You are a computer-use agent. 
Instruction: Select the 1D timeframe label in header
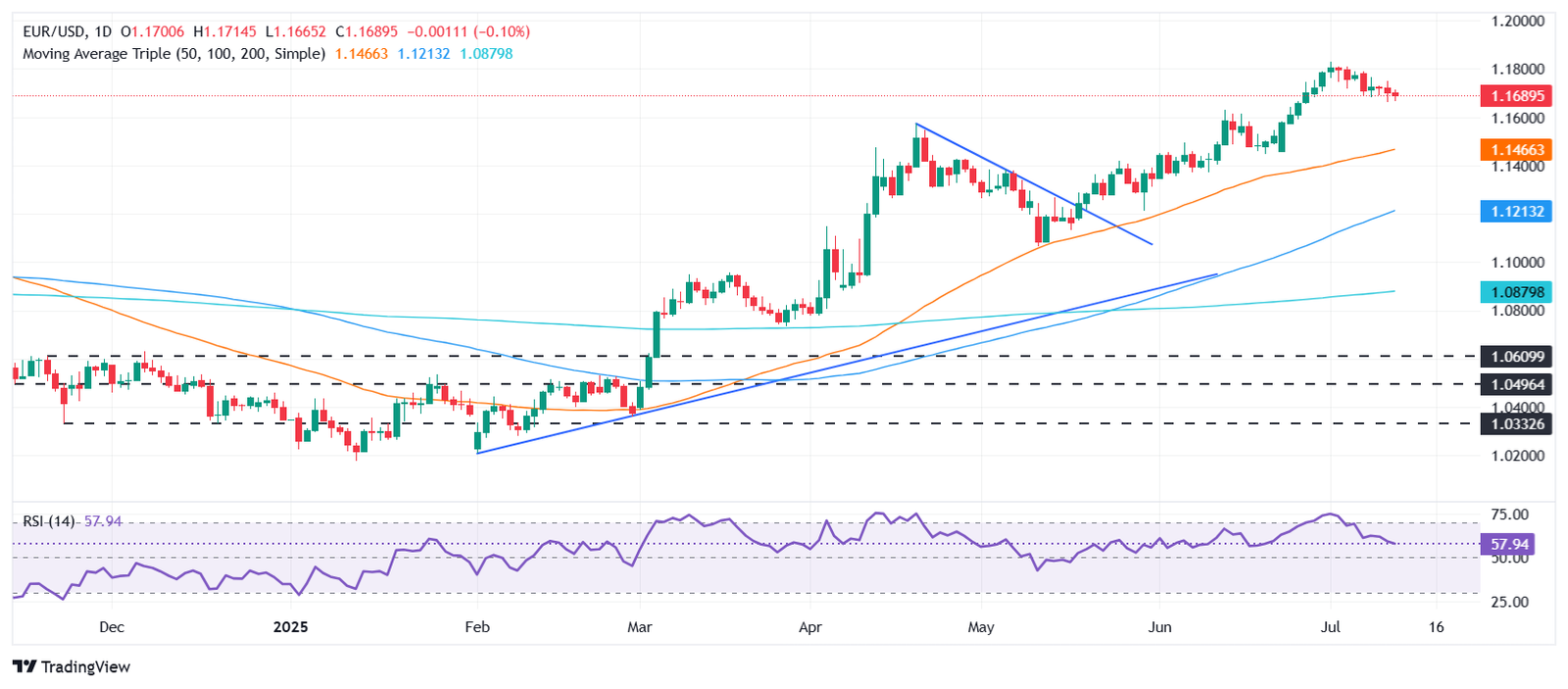tap(103, 32)
